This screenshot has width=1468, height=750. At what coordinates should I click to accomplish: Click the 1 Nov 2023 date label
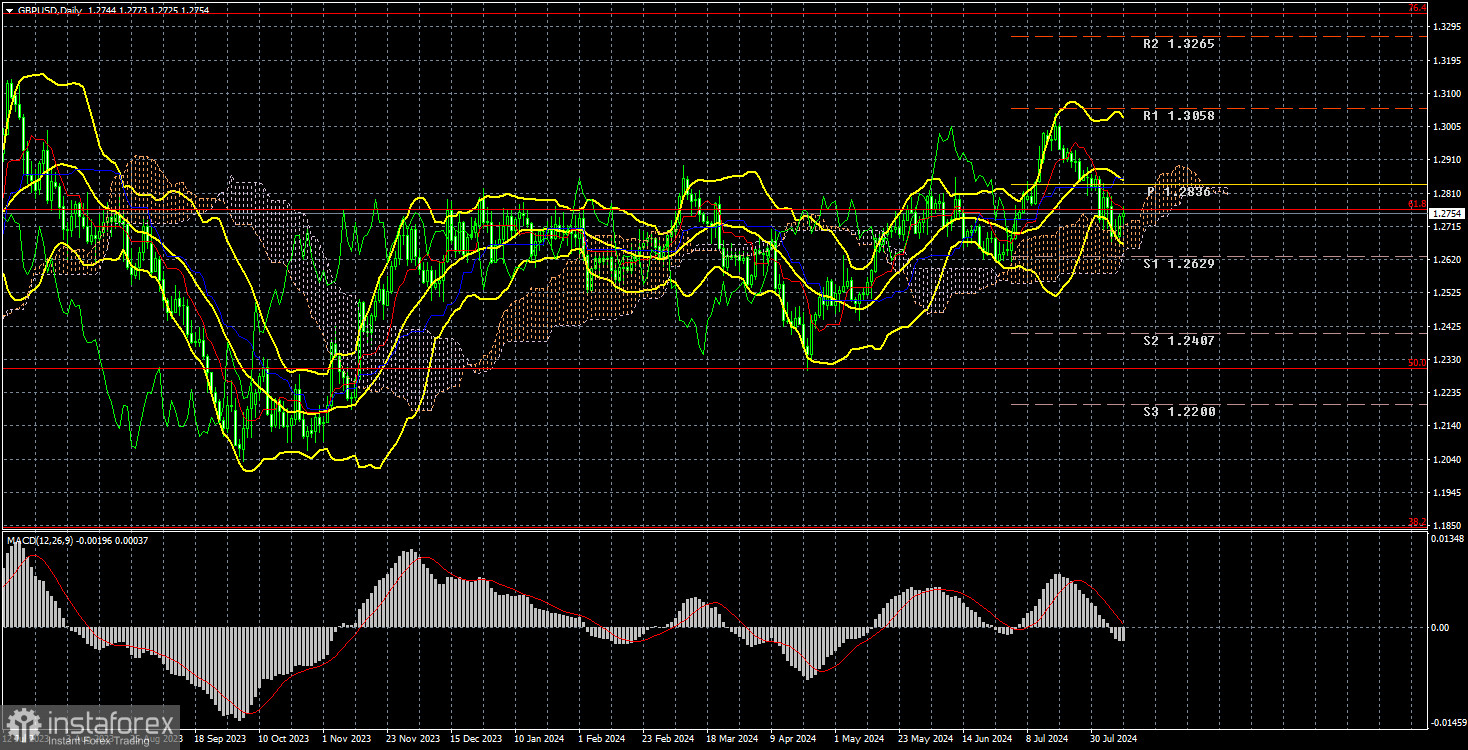pos(346,740)
